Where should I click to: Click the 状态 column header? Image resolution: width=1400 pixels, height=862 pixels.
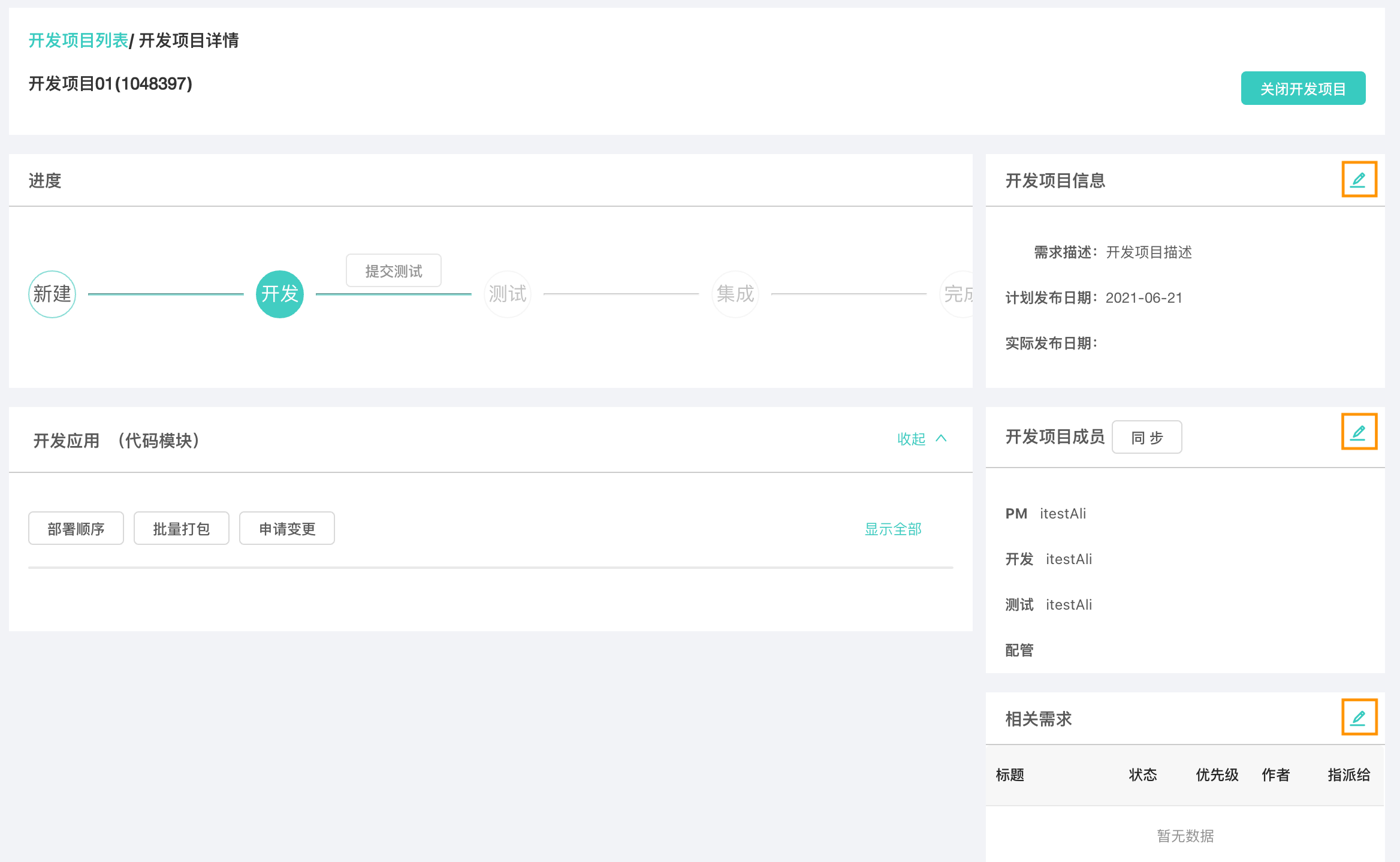1143,774
